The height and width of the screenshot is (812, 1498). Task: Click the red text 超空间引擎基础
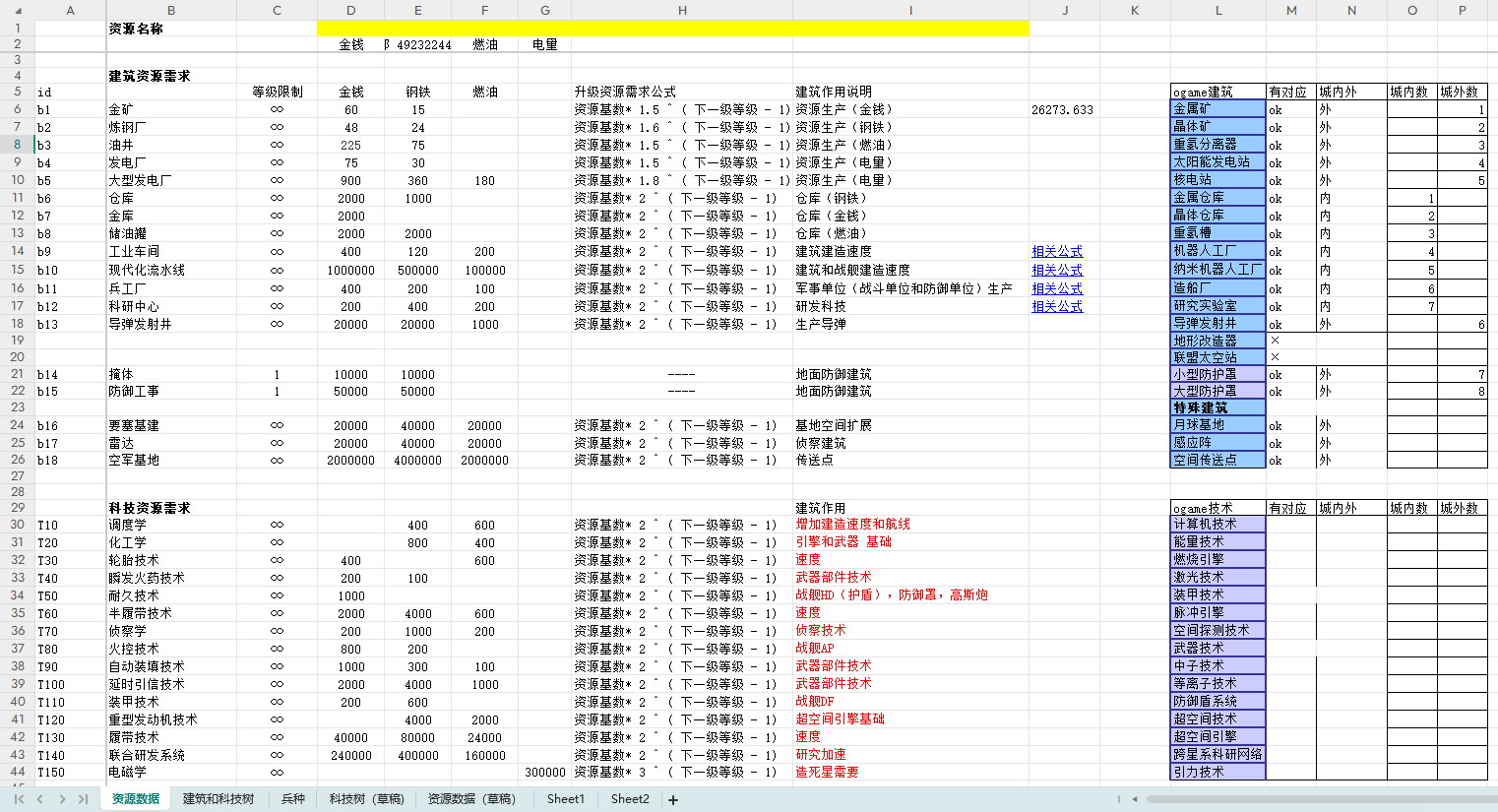[x=841, y=719]
